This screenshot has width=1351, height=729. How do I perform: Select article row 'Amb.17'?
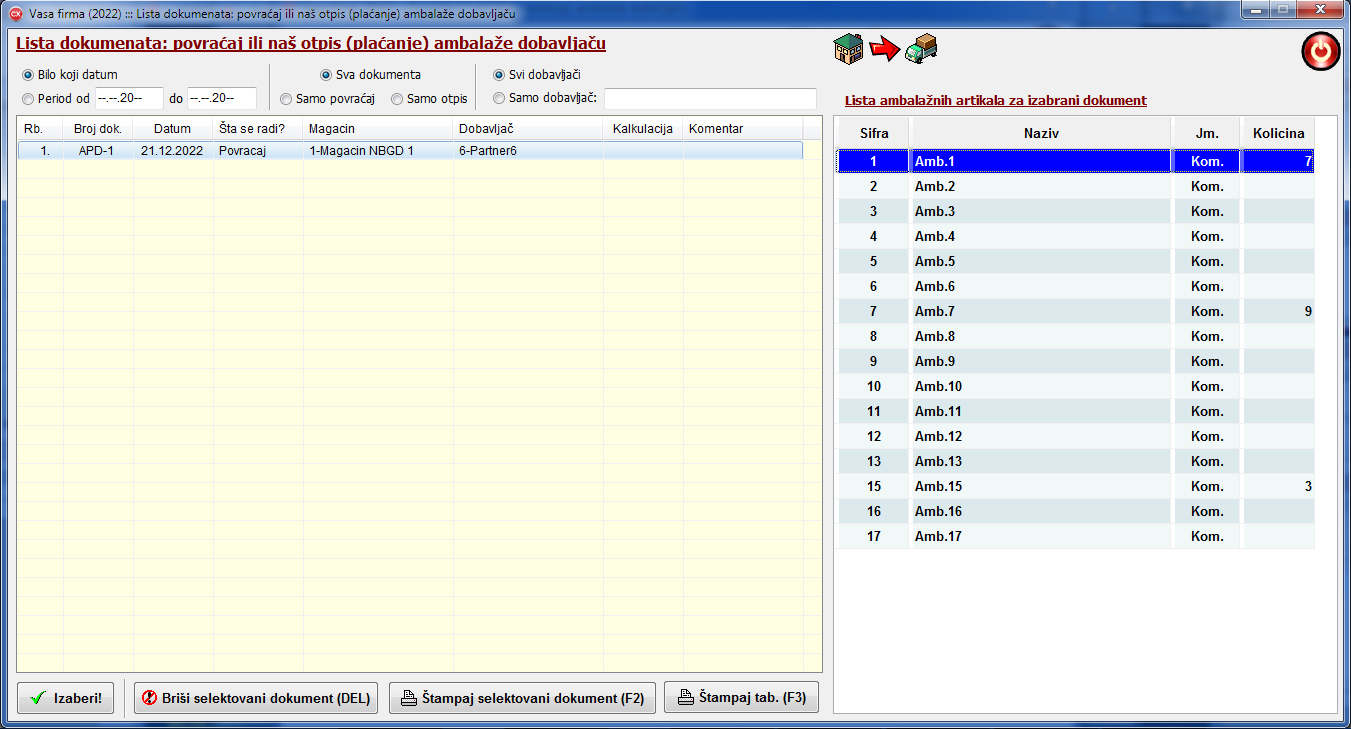click(1075, 536)
